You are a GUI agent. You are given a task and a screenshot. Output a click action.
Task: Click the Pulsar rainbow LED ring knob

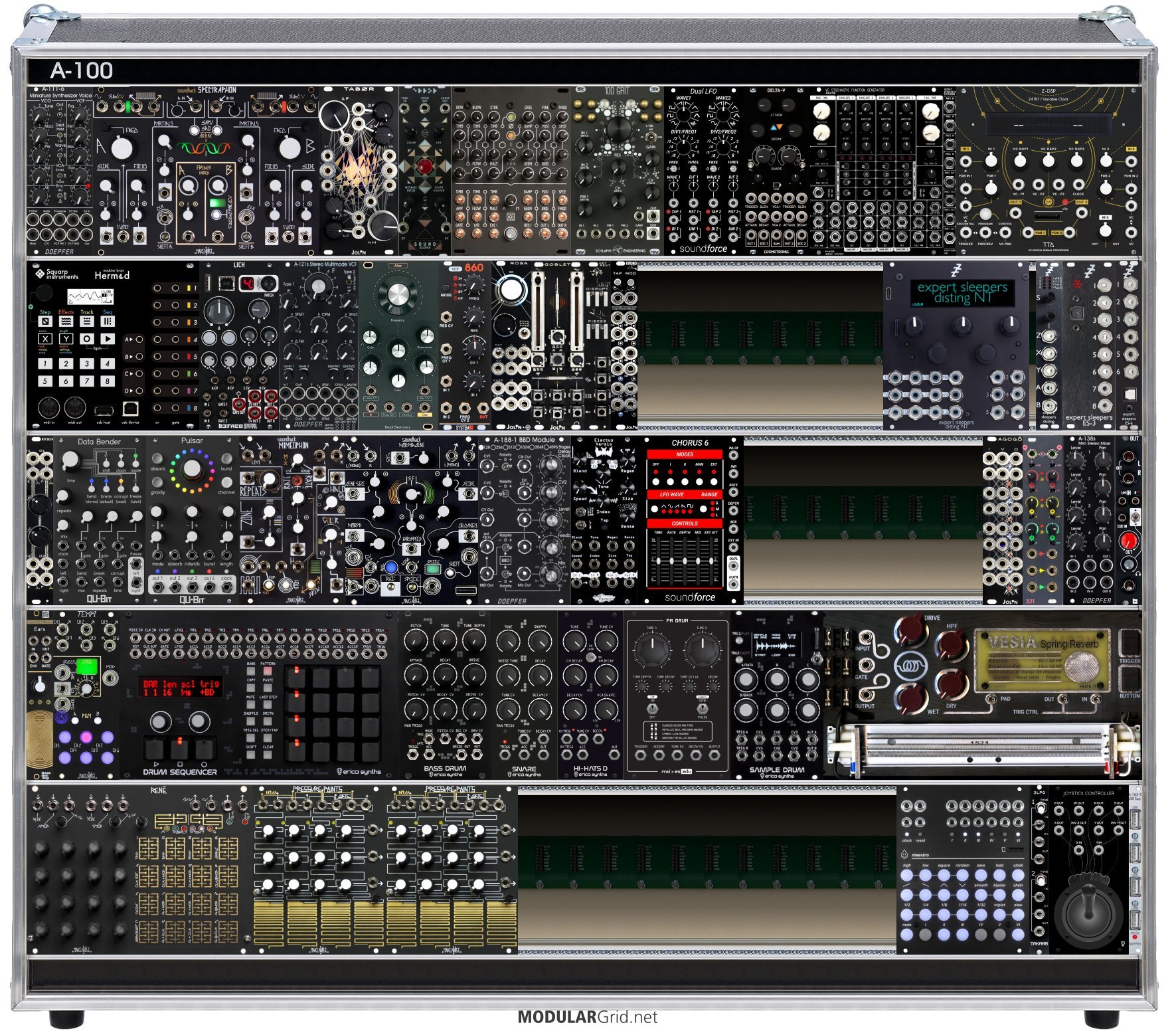pos(192,470)
